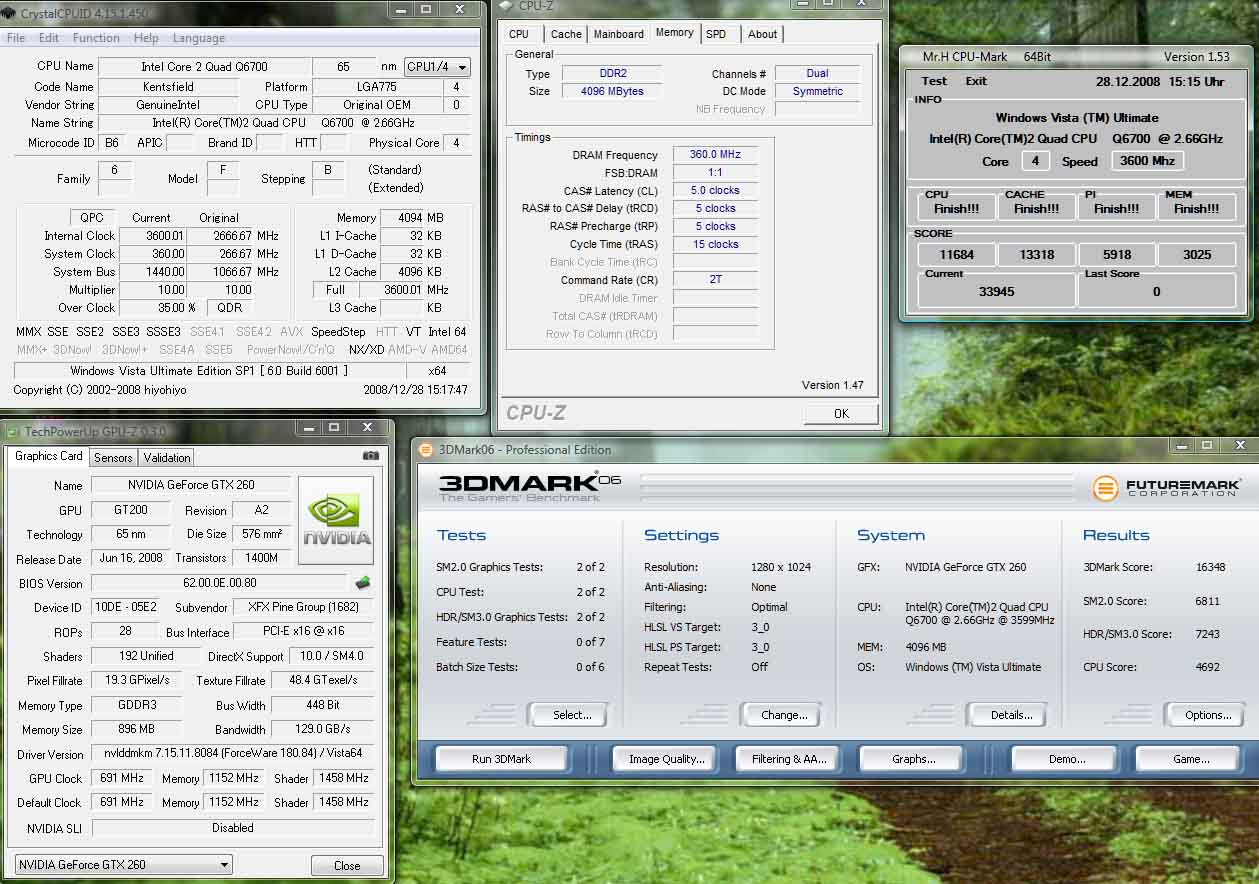
Task: Click the GPU-Z title bar icon
Action: 12,431
